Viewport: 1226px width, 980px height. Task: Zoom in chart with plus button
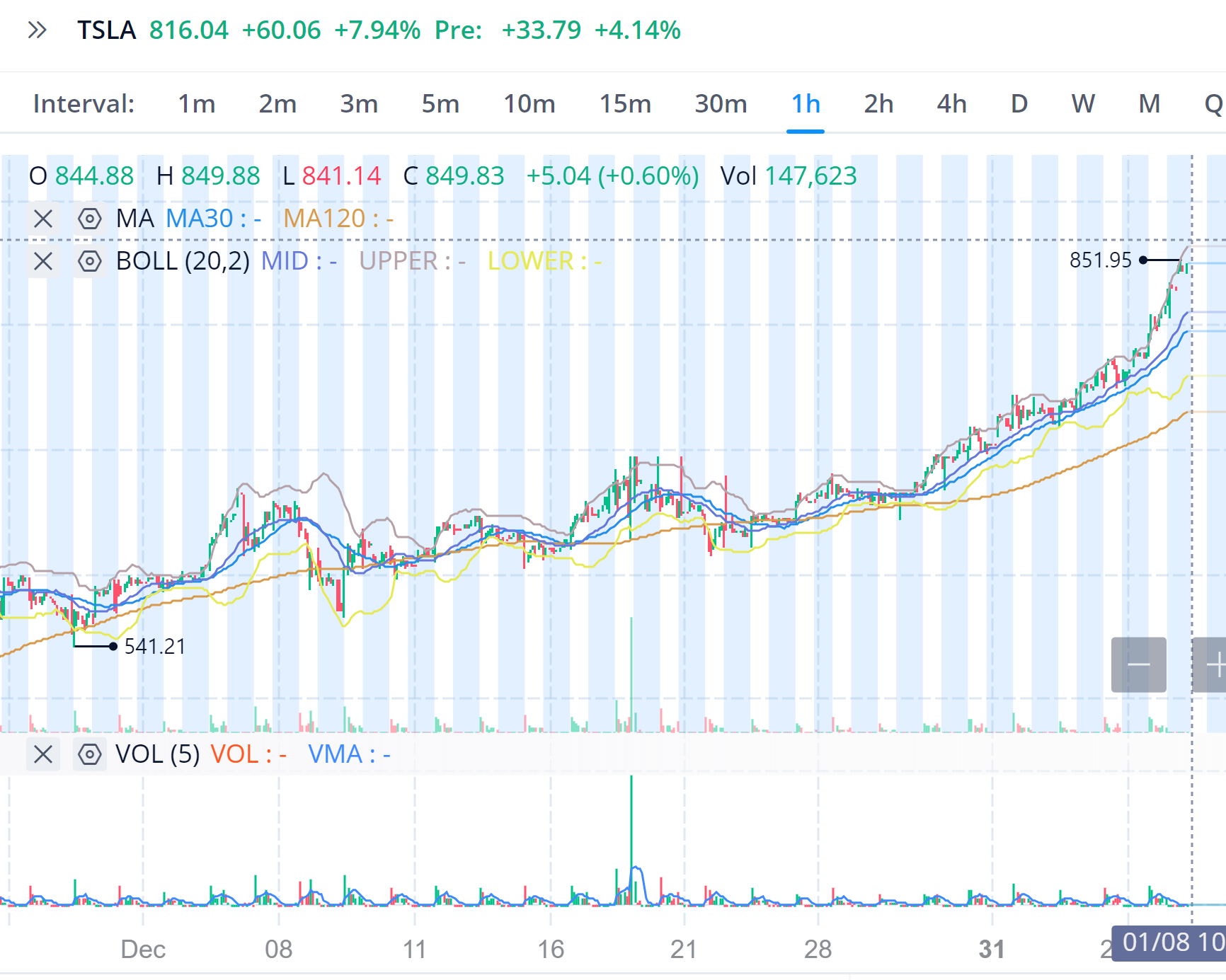(x=1210, y=665)
